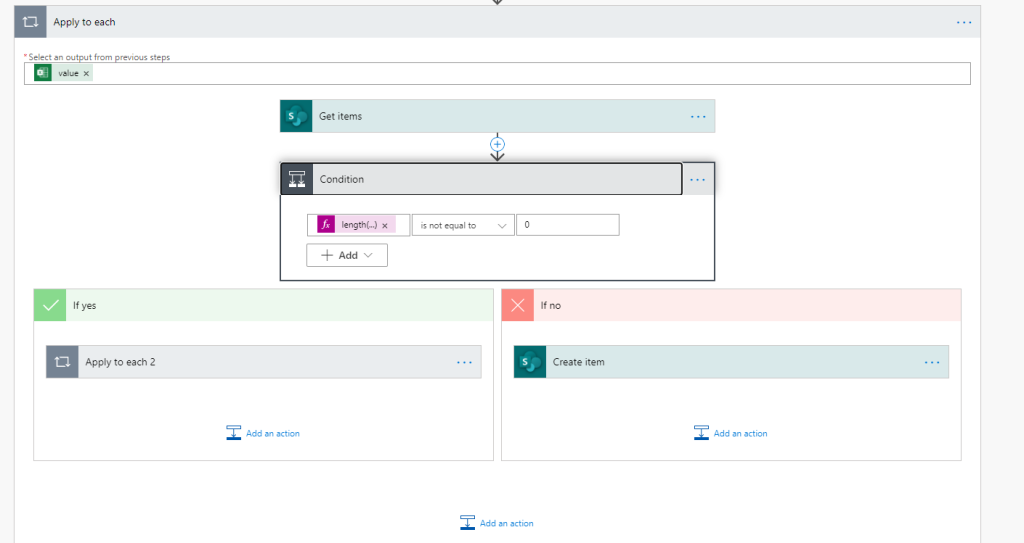Expand the Get items action card
Screen dimensions: 1024x543
tap(497, 116)
